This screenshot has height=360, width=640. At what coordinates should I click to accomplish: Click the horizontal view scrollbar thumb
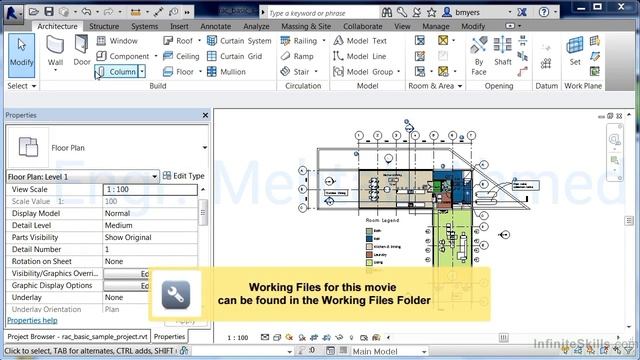504,338
